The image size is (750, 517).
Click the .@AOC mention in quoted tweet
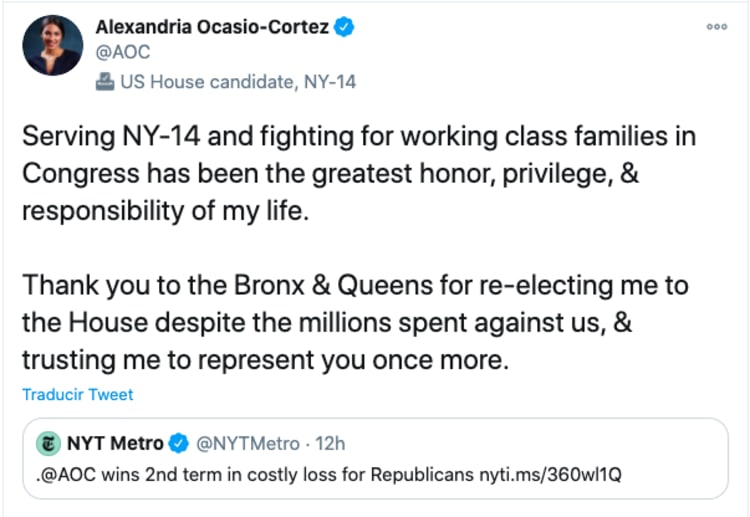pos(60,475)
